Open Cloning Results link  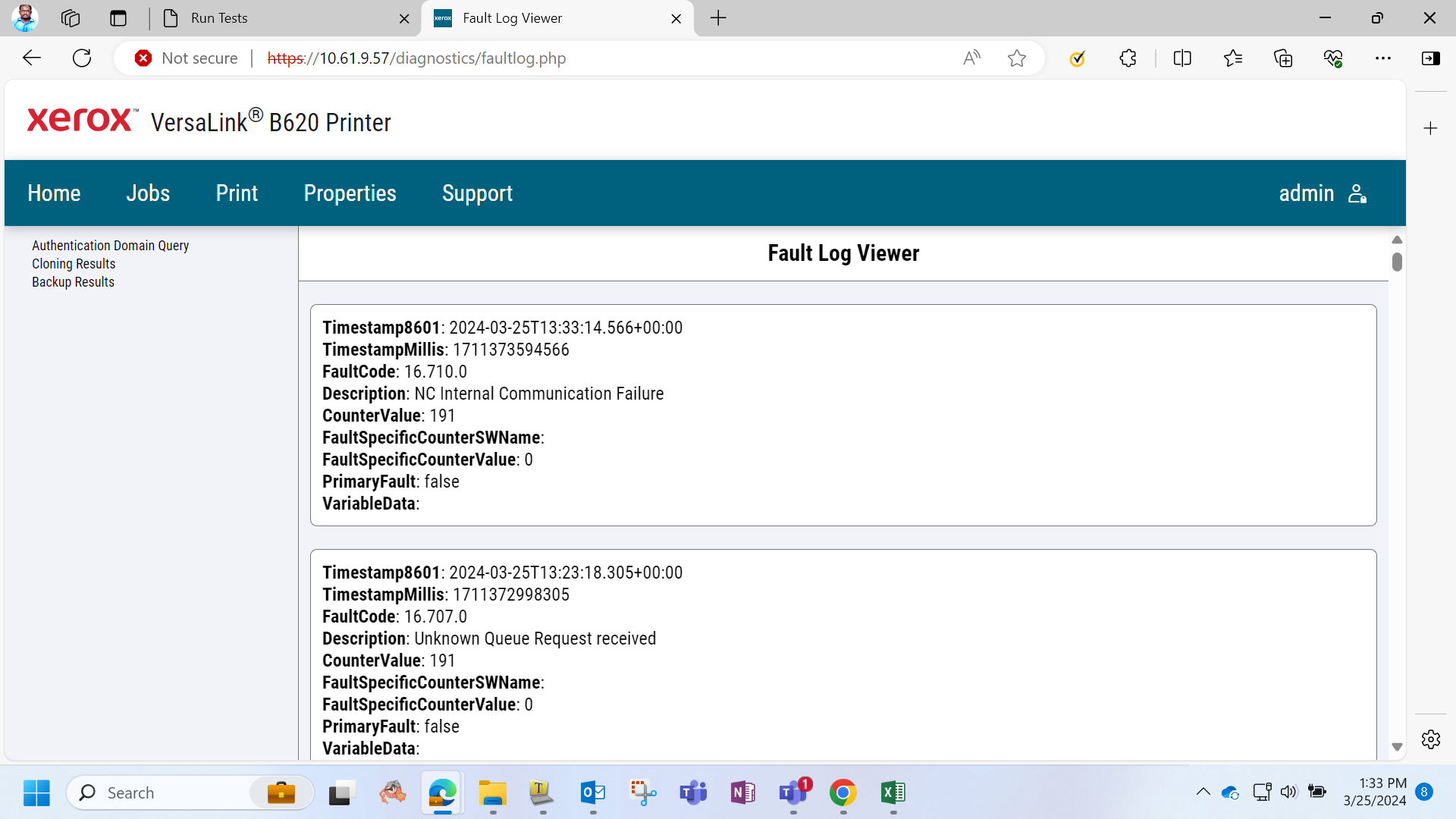[74, 264]
